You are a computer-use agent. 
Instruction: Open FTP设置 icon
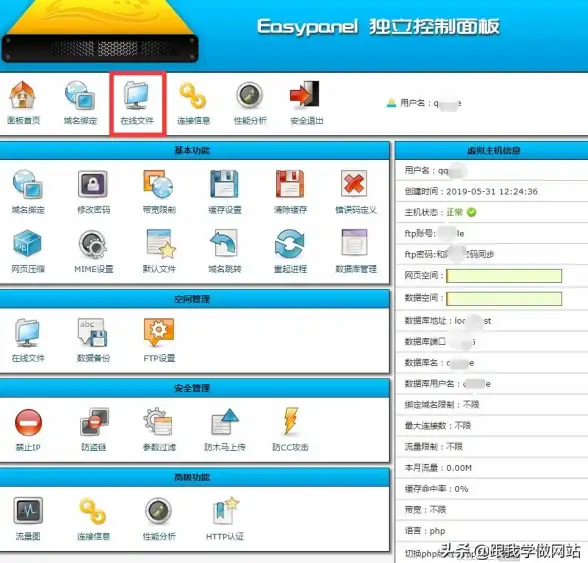point(159,332)
